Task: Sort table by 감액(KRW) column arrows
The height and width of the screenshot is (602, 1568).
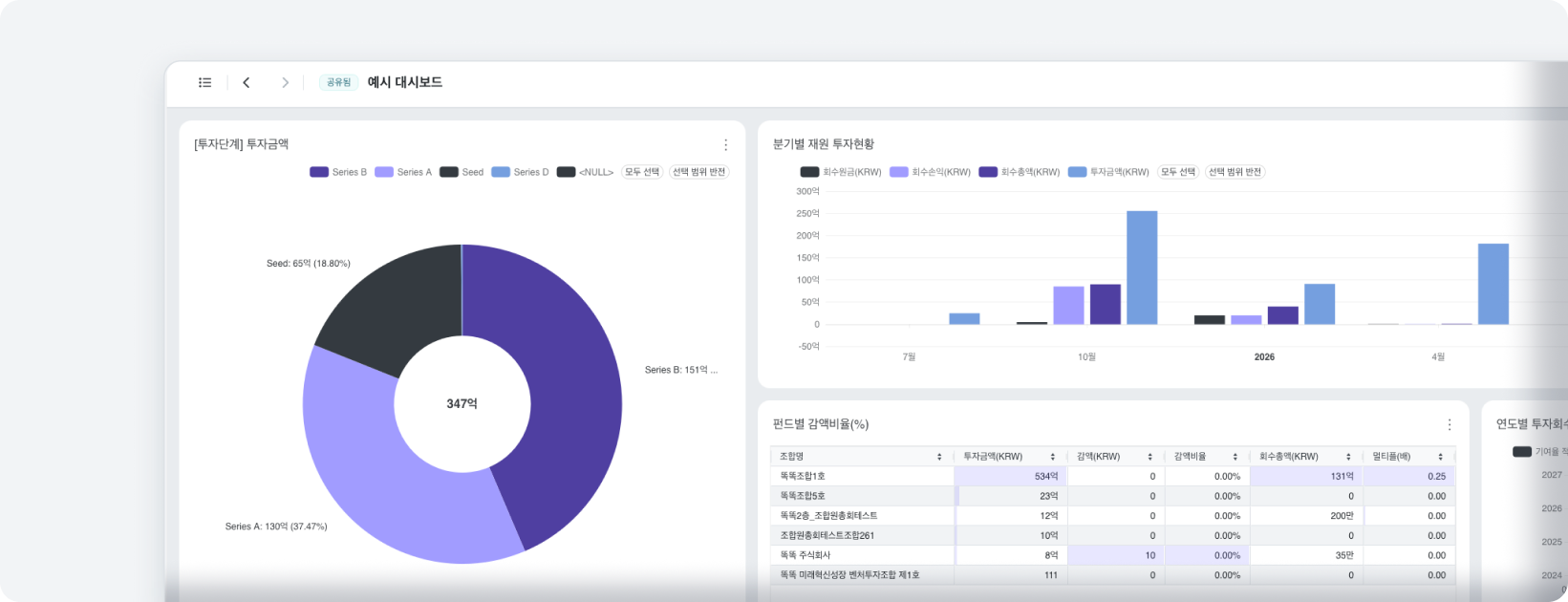Action: coord(1150,457)
